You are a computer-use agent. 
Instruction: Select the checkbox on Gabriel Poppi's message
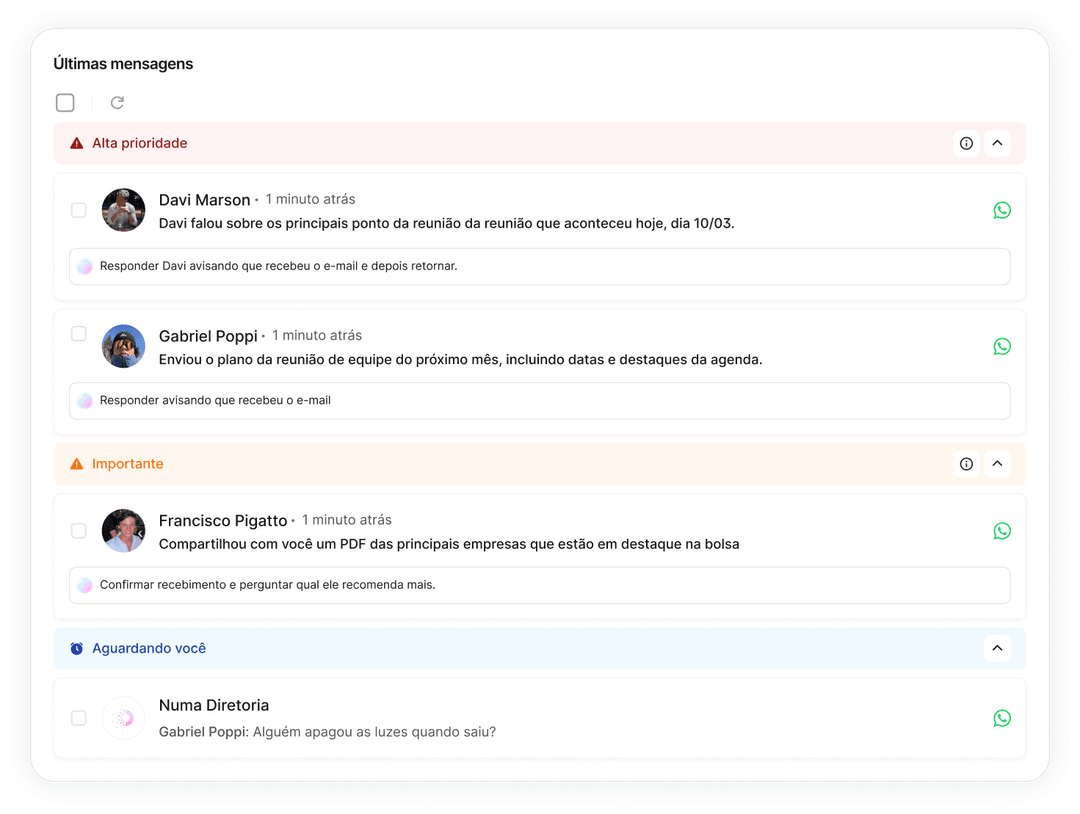pos(78,333)
